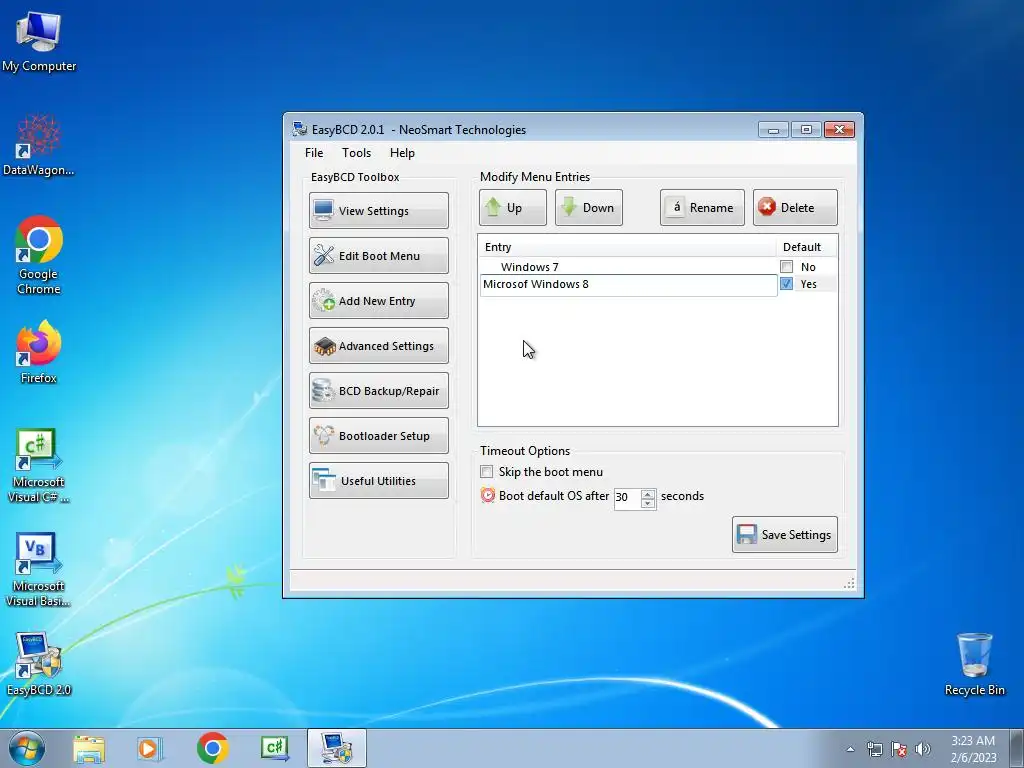Open the File menu
Screen dimensions: 1024x768
click(314, 153)
